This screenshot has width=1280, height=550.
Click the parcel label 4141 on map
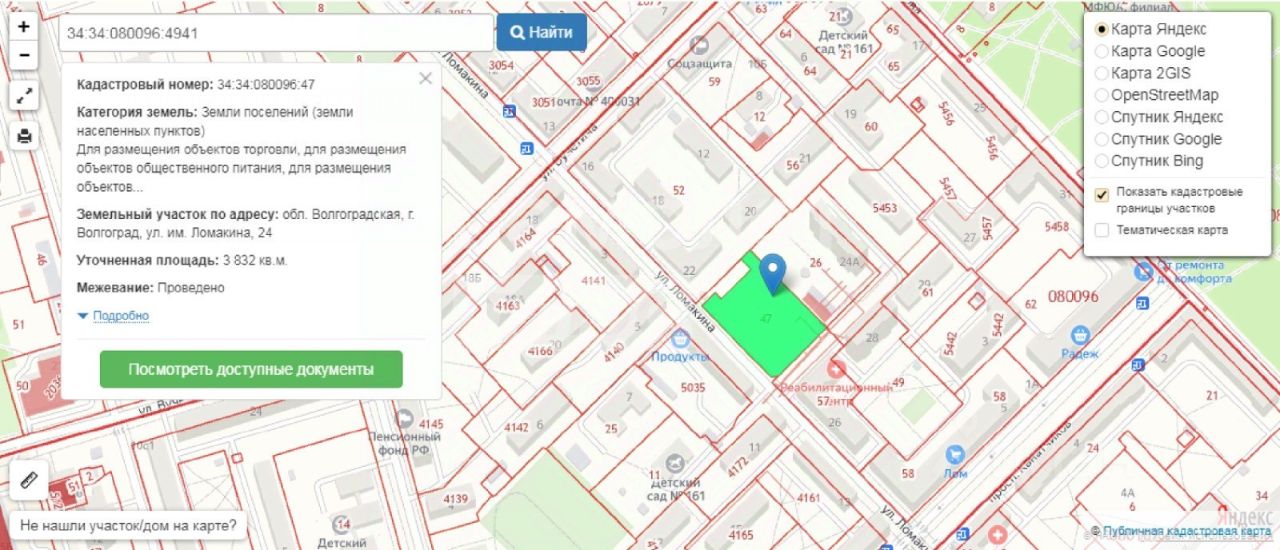click(593, 281)
